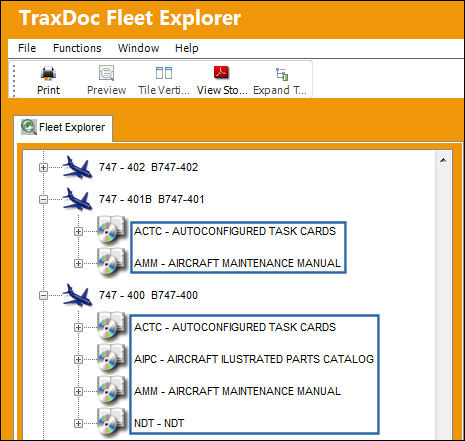Open the Help menu
Viewport: 465px width, 441px height.
pyautogui.click(x=187, y=48)
